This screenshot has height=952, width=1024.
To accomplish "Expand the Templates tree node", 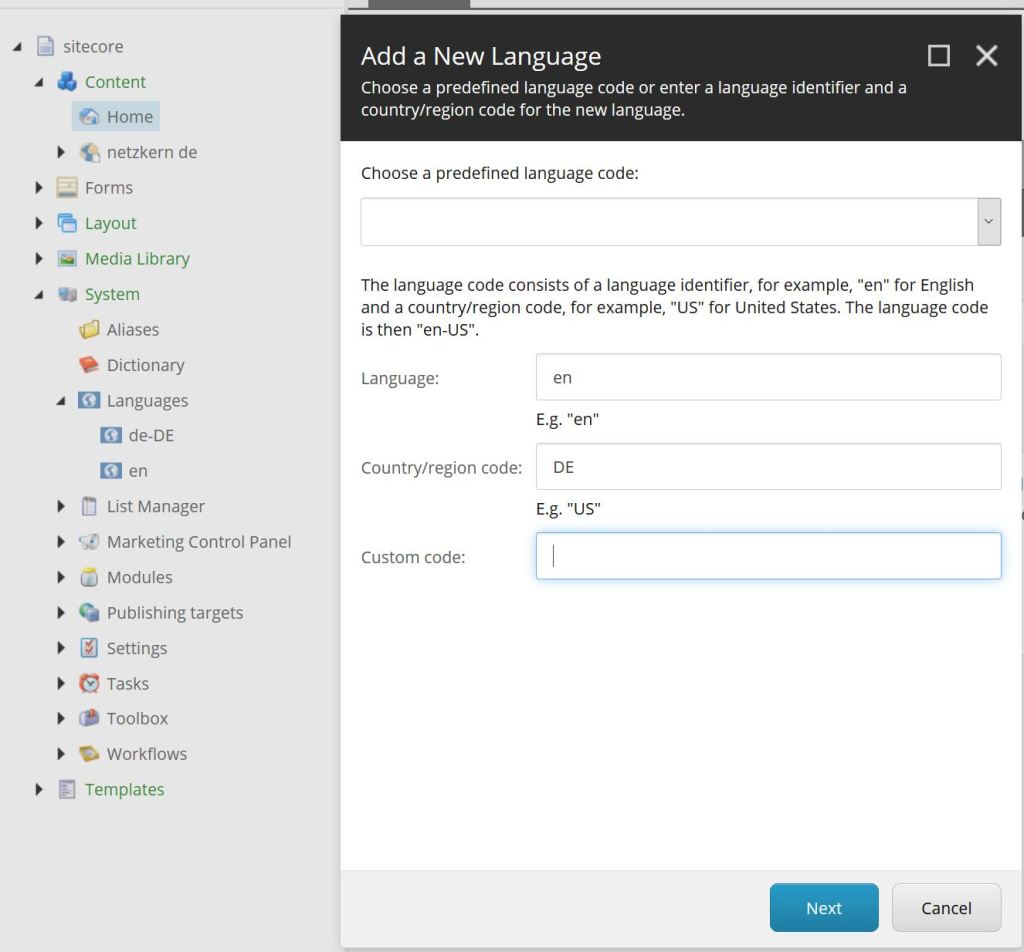I will pyautogui.click(x=39, y=790).
